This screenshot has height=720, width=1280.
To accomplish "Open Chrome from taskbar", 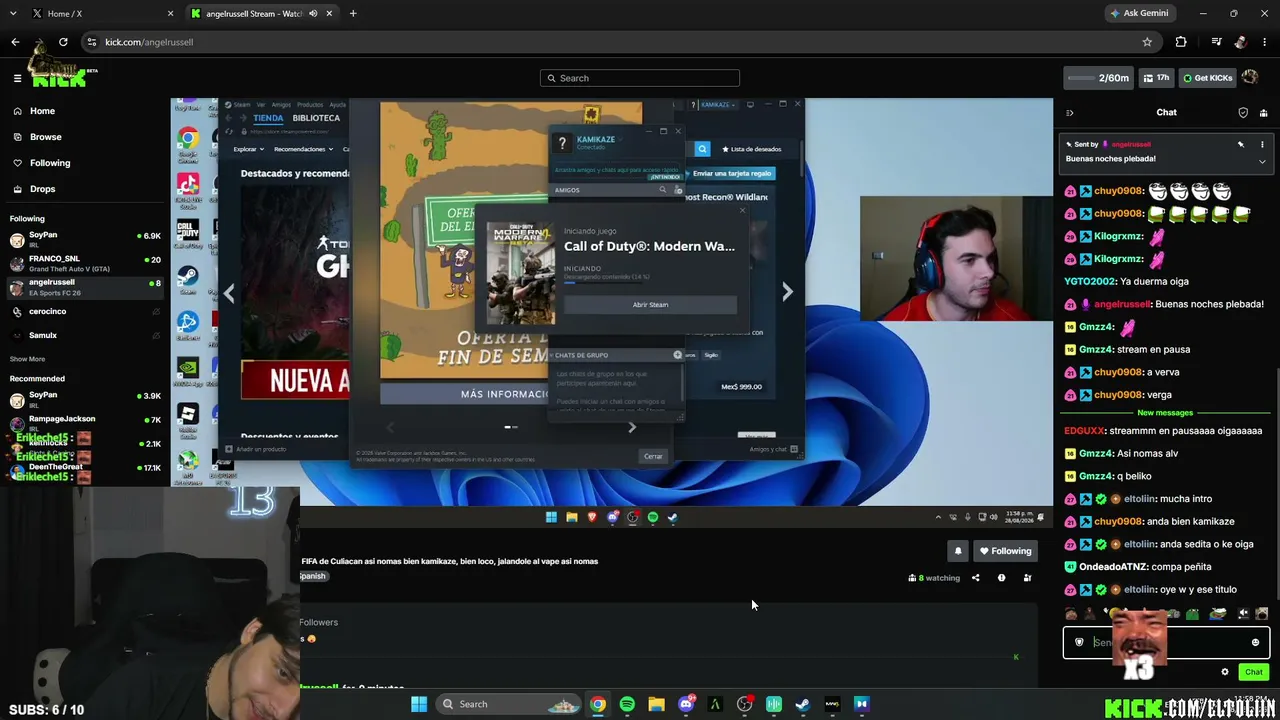I will tap(597, 704).
